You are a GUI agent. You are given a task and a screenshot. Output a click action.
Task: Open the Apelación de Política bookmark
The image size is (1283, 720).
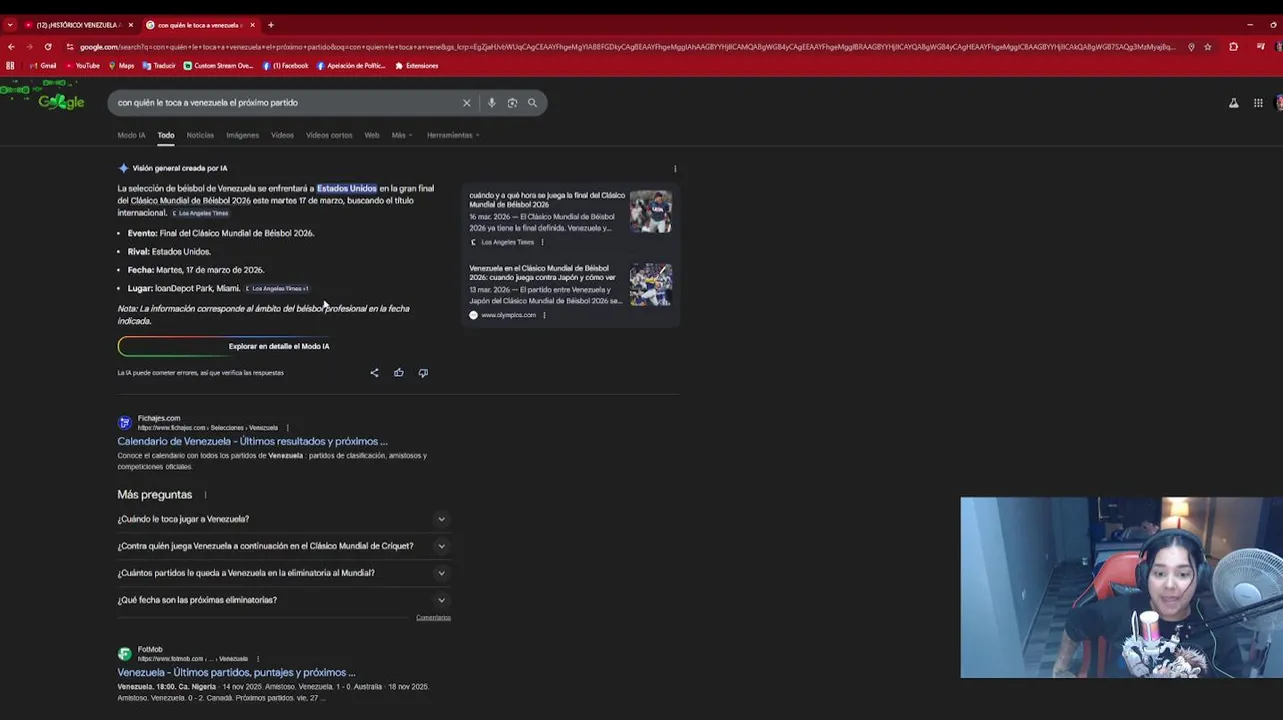[351, 66]
